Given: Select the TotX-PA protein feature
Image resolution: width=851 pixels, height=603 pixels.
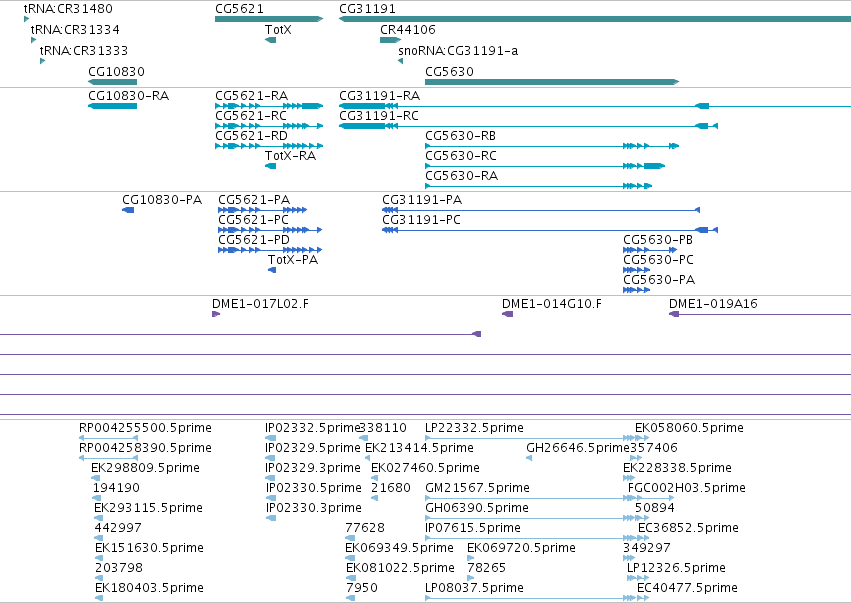Looking at the screenshot, I should [x=272, y=270].
